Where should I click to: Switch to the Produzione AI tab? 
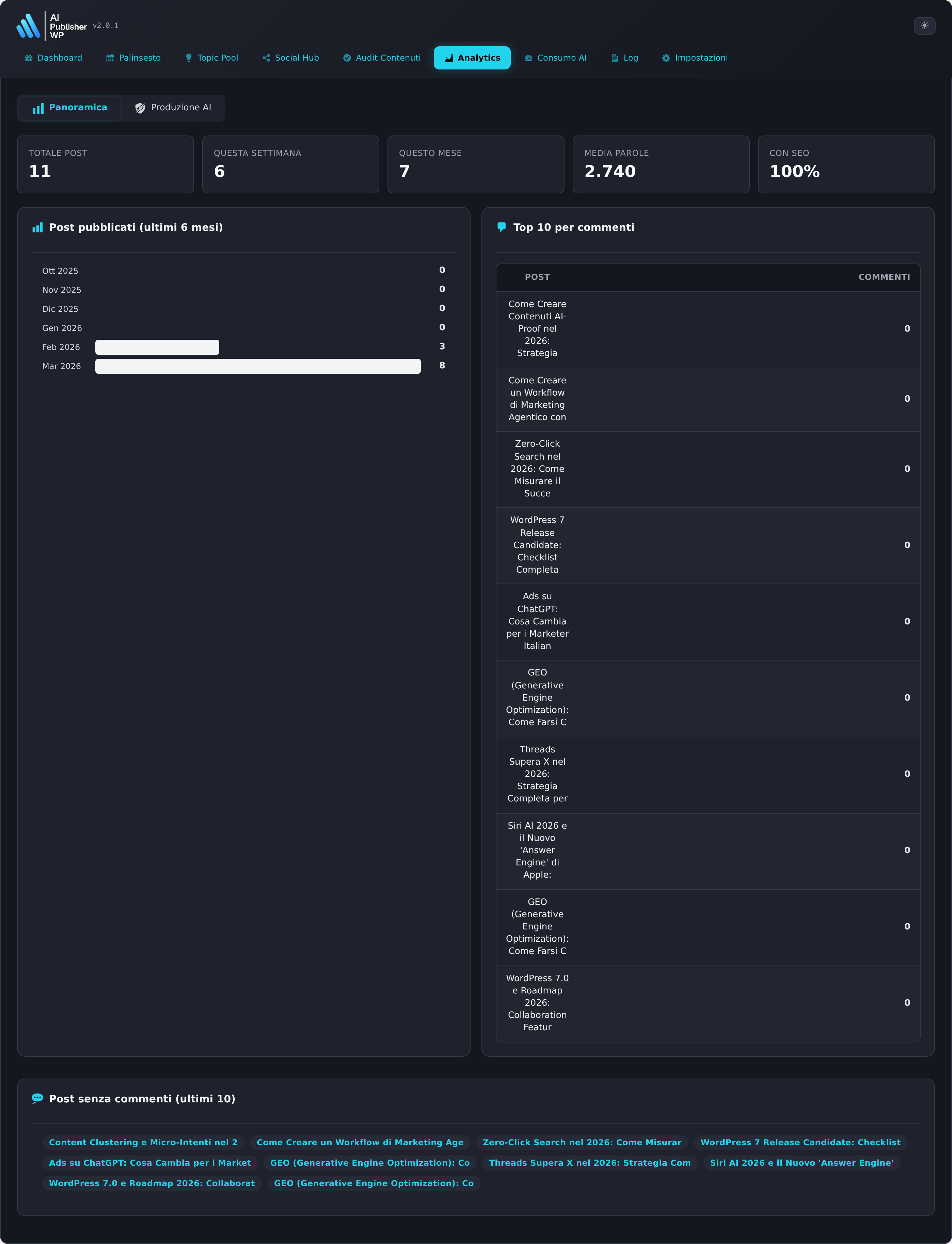pos(173,107)
